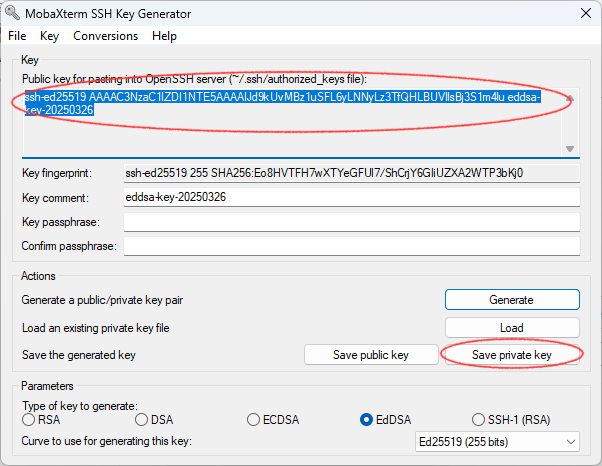Click the Generate button
This screenshot has width=602, height=466.
(x=511, y=299)
